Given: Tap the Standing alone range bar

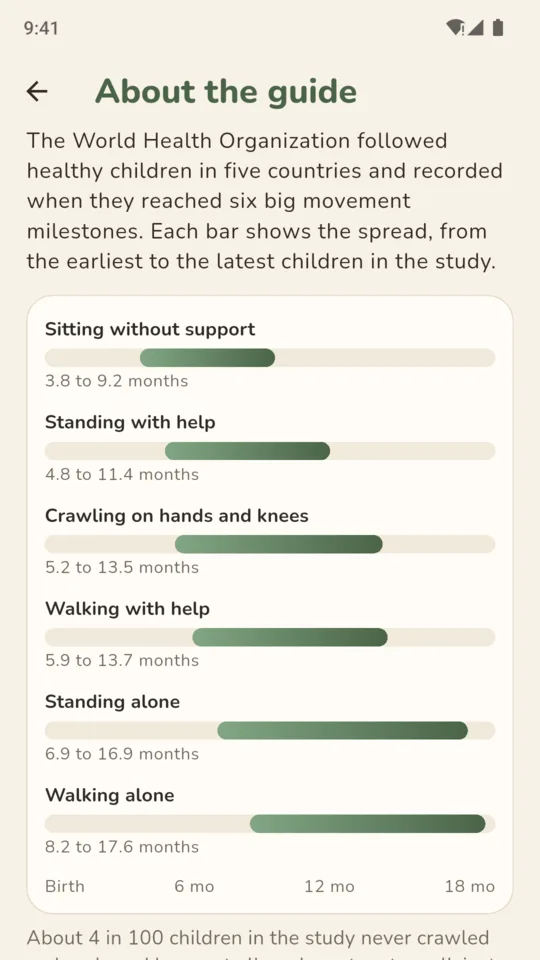Looking at the screenshot, I should (x=270, y=730).
